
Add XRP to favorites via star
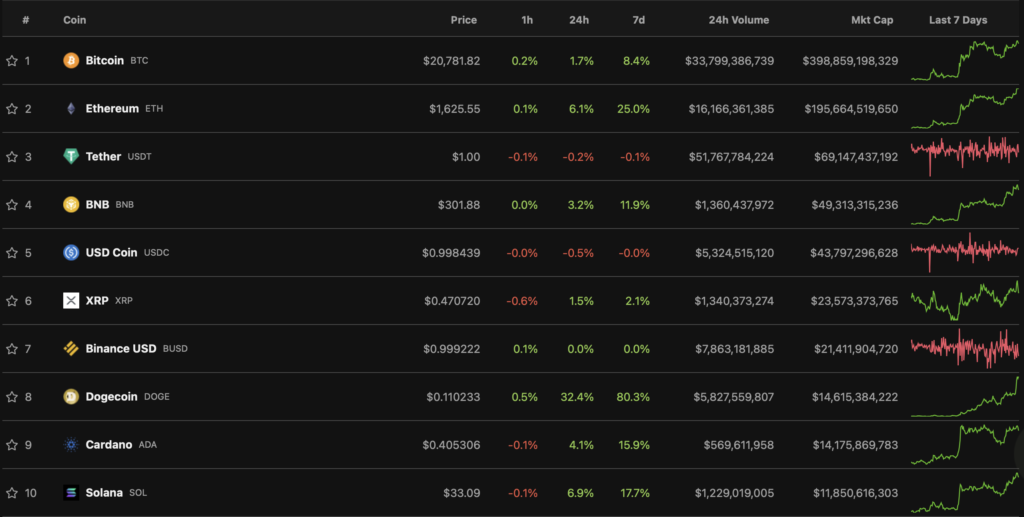pos(12,300)
